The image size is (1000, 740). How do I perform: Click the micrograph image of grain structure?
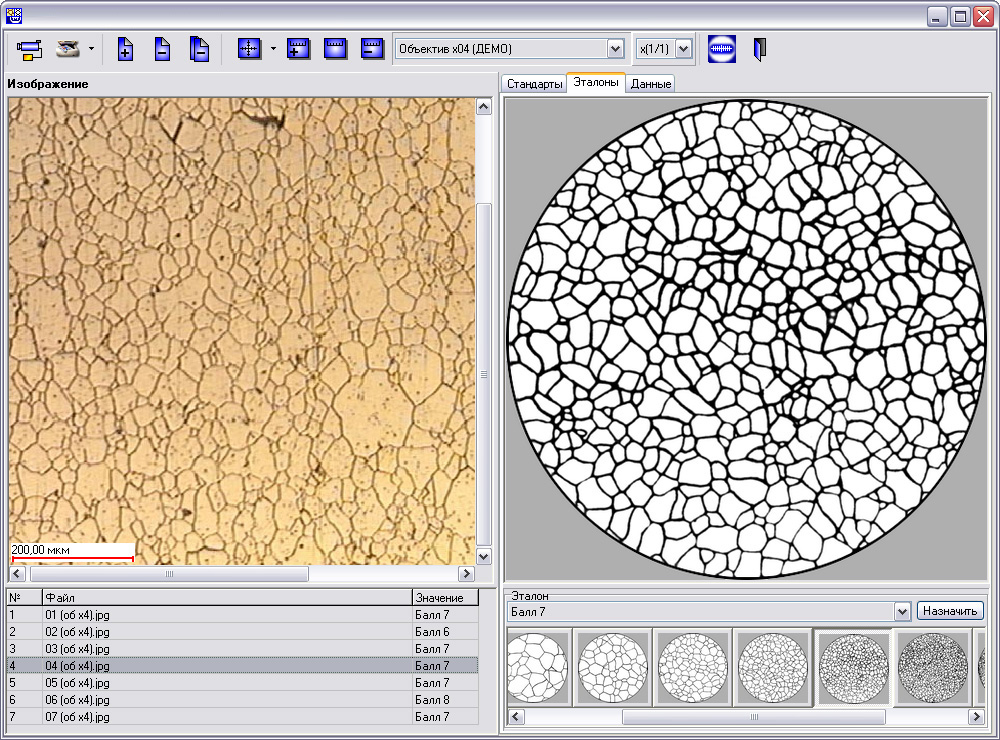pyautogui.click(x=242, y=331)
